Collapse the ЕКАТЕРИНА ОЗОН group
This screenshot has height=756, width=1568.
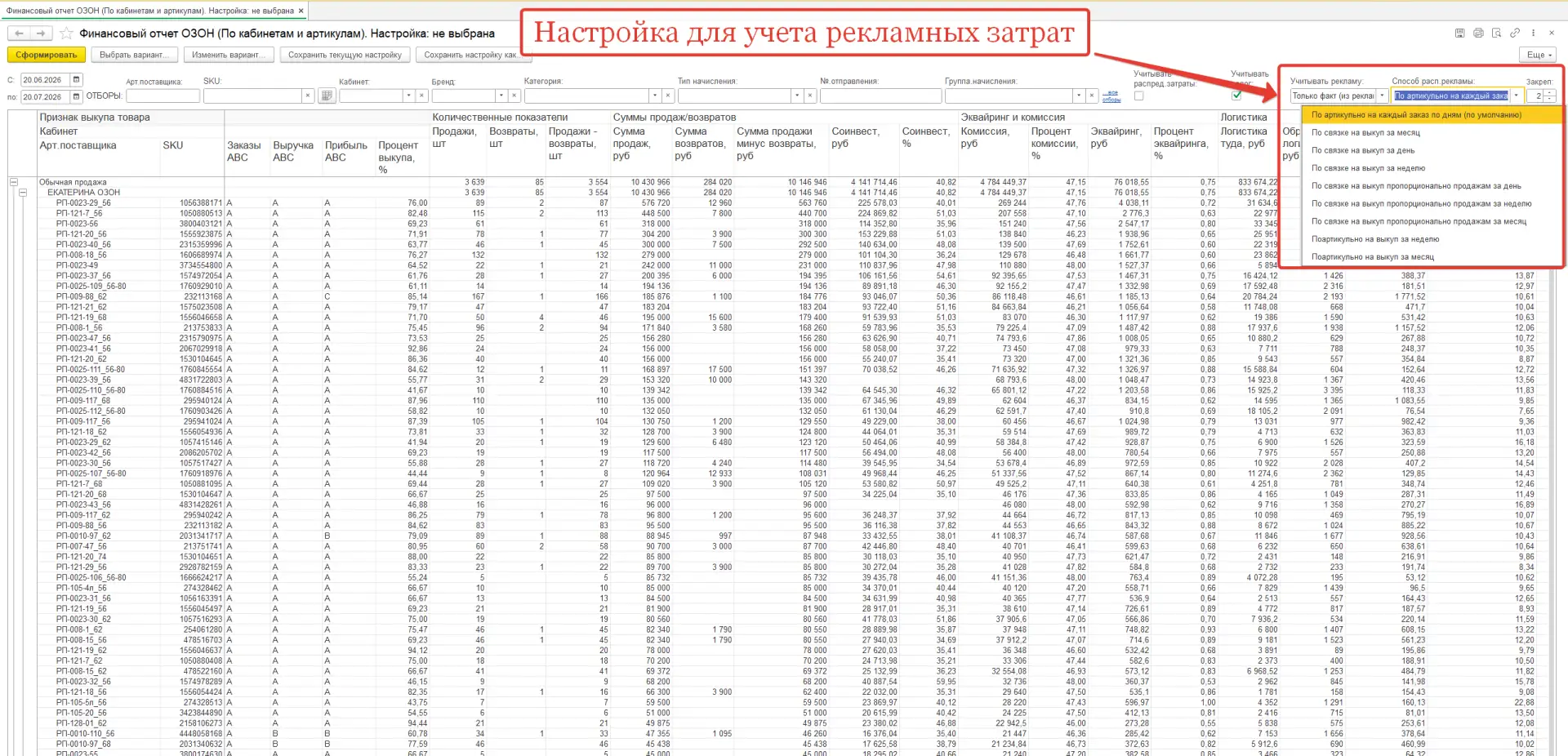pos(23,193)
